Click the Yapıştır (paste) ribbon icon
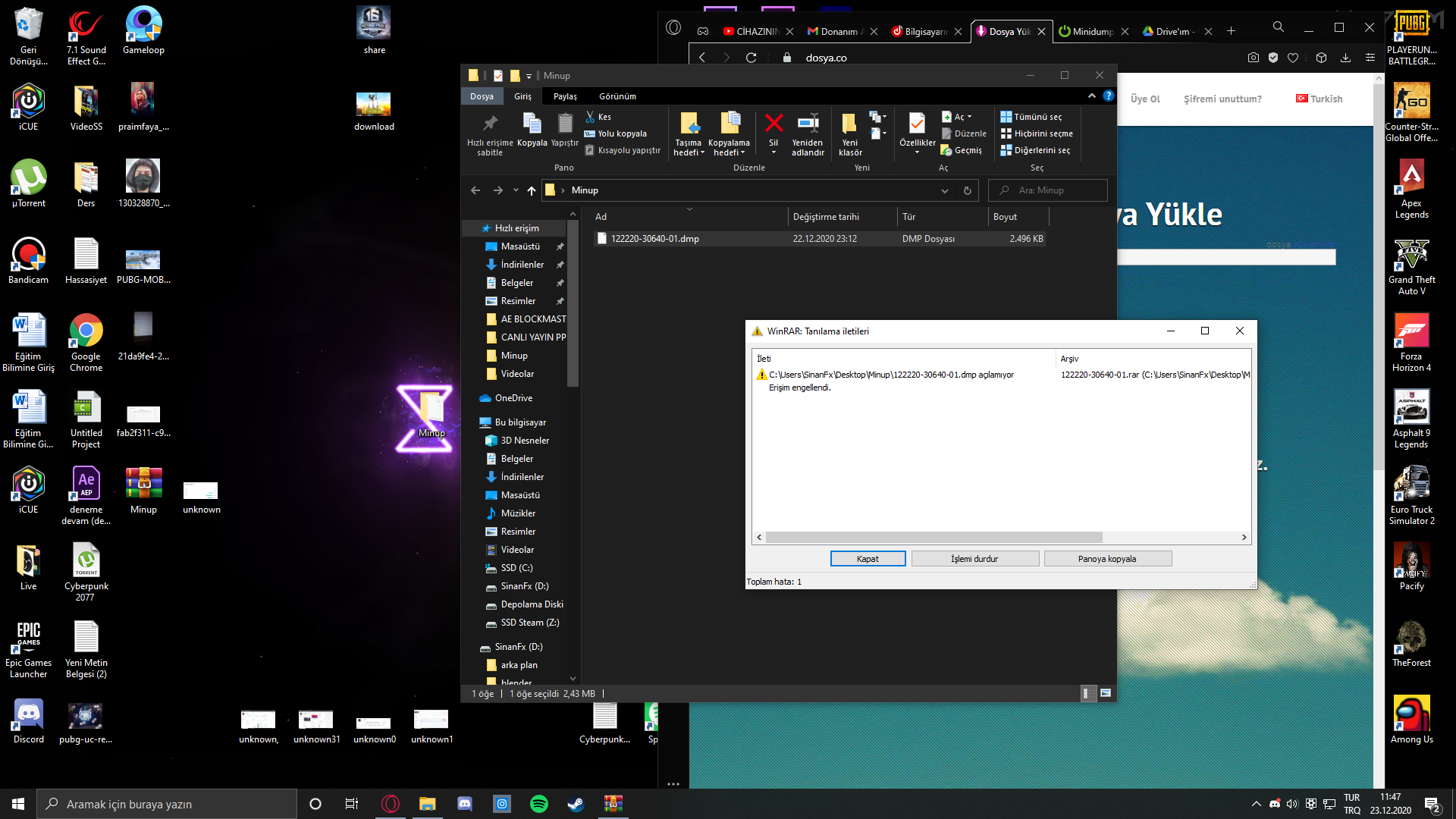 coord(565,124)
